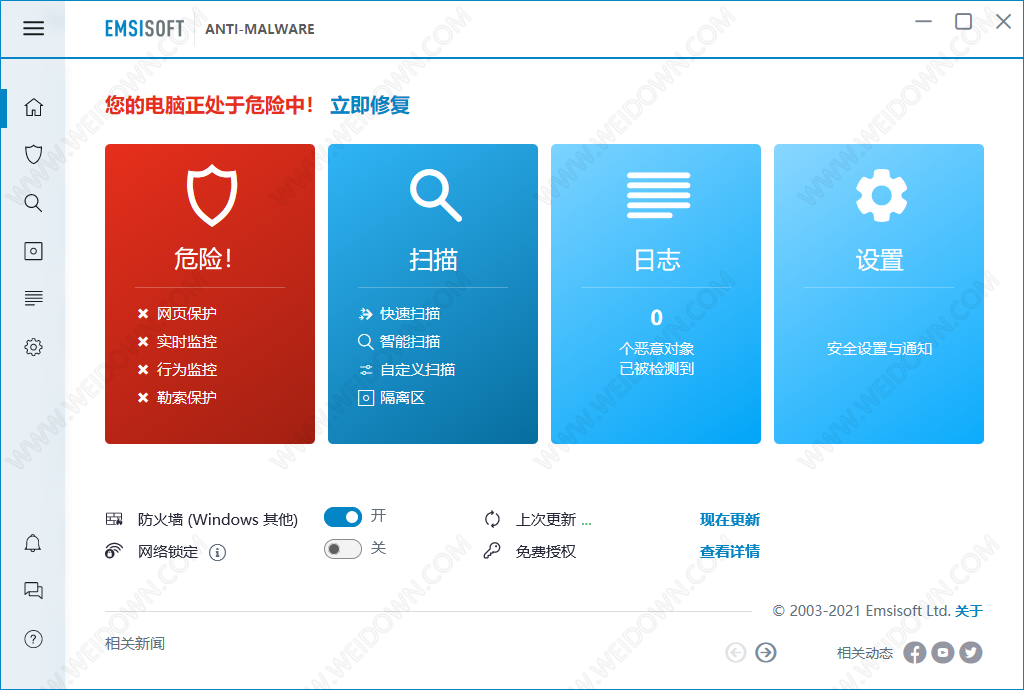
Task: Open the Scan magnifier sidebar icon
Action: click(x=33, y=203)
